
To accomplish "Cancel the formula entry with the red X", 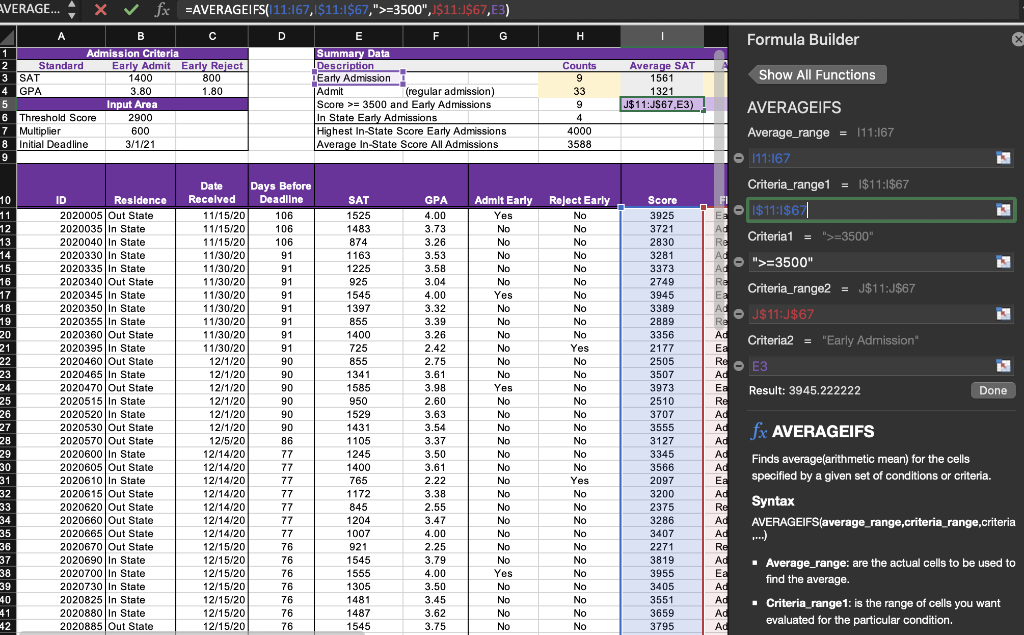I will 101,10.
